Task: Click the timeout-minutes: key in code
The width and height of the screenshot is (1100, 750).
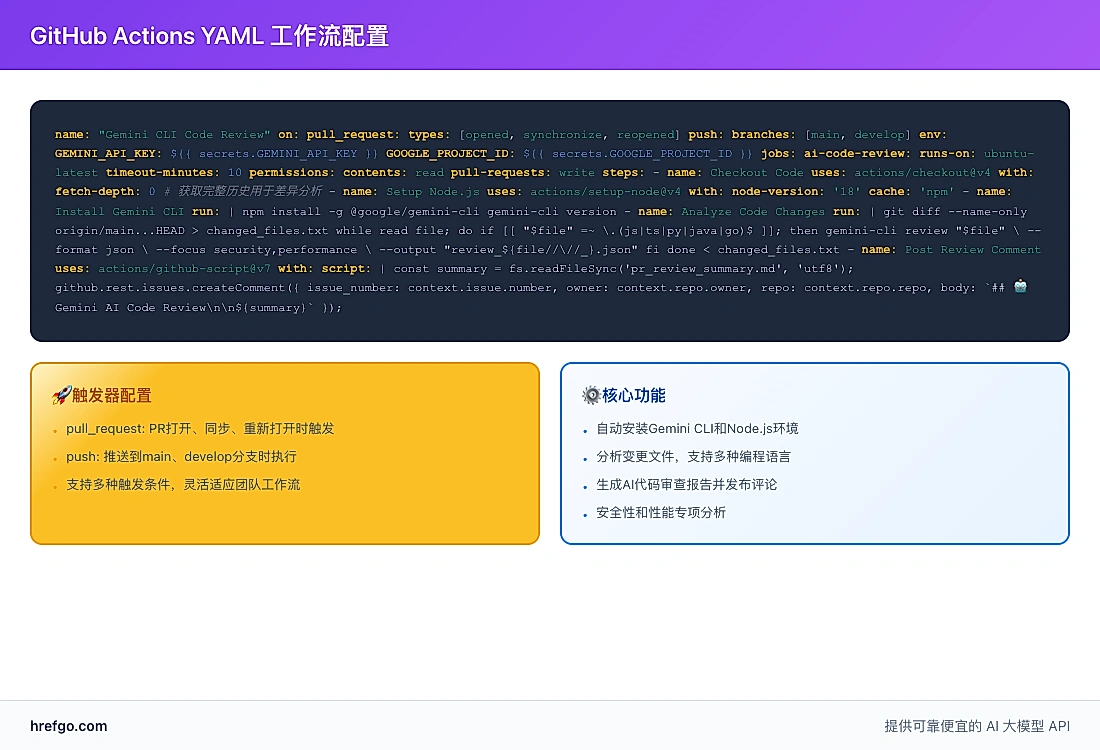Action: point(163,173)
